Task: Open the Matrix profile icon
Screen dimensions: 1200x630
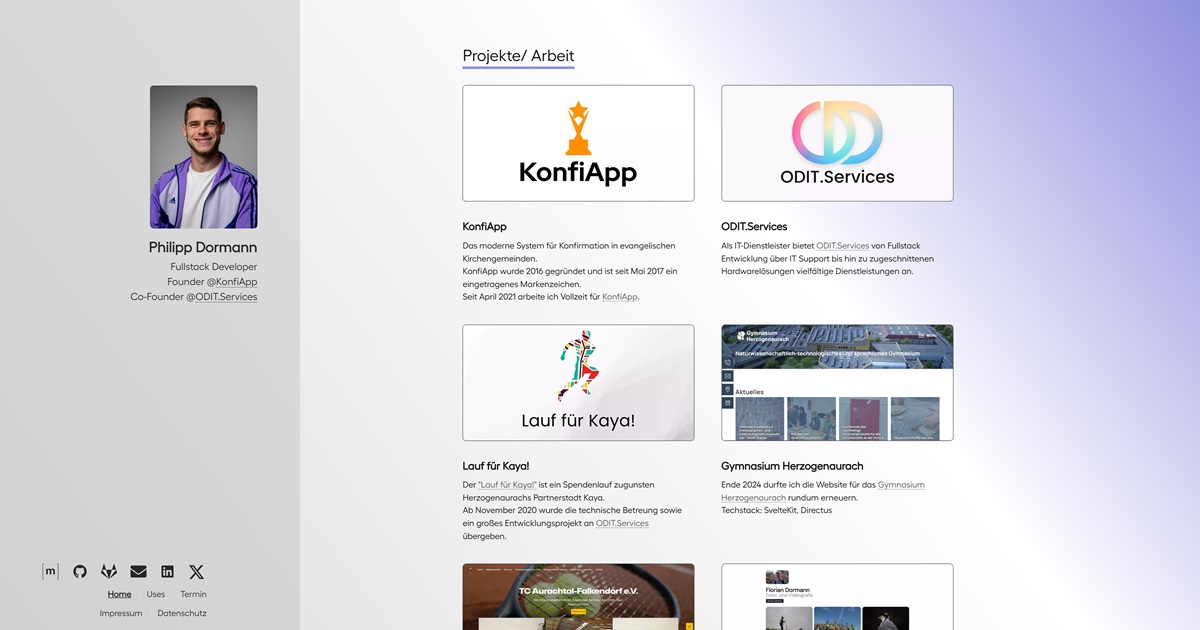Action: [50, 572]
